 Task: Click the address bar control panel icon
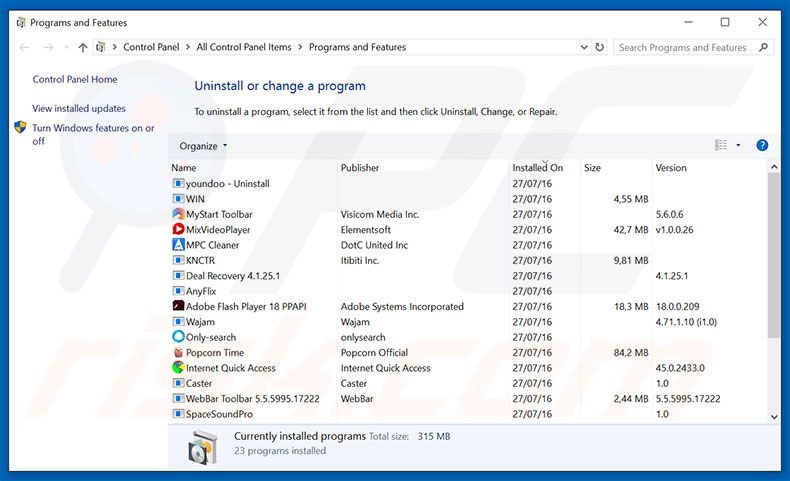(x=101, y=47)
